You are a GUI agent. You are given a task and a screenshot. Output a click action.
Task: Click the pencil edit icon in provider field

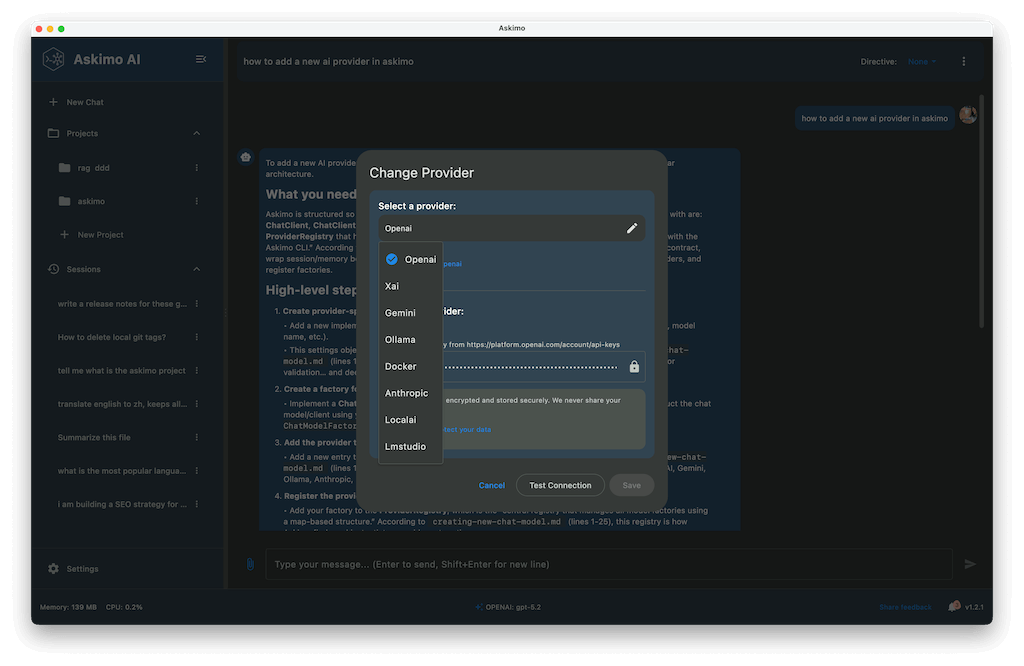(632, 228)
